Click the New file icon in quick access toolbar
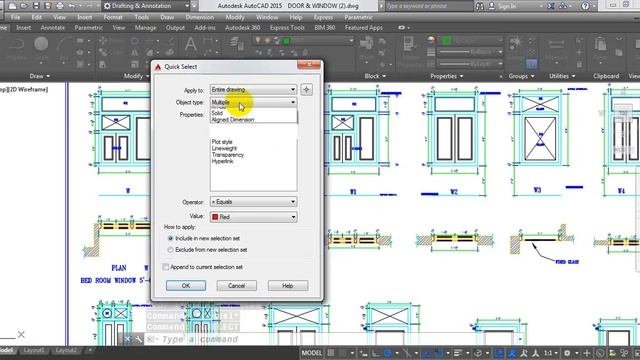 coord(13,6)
